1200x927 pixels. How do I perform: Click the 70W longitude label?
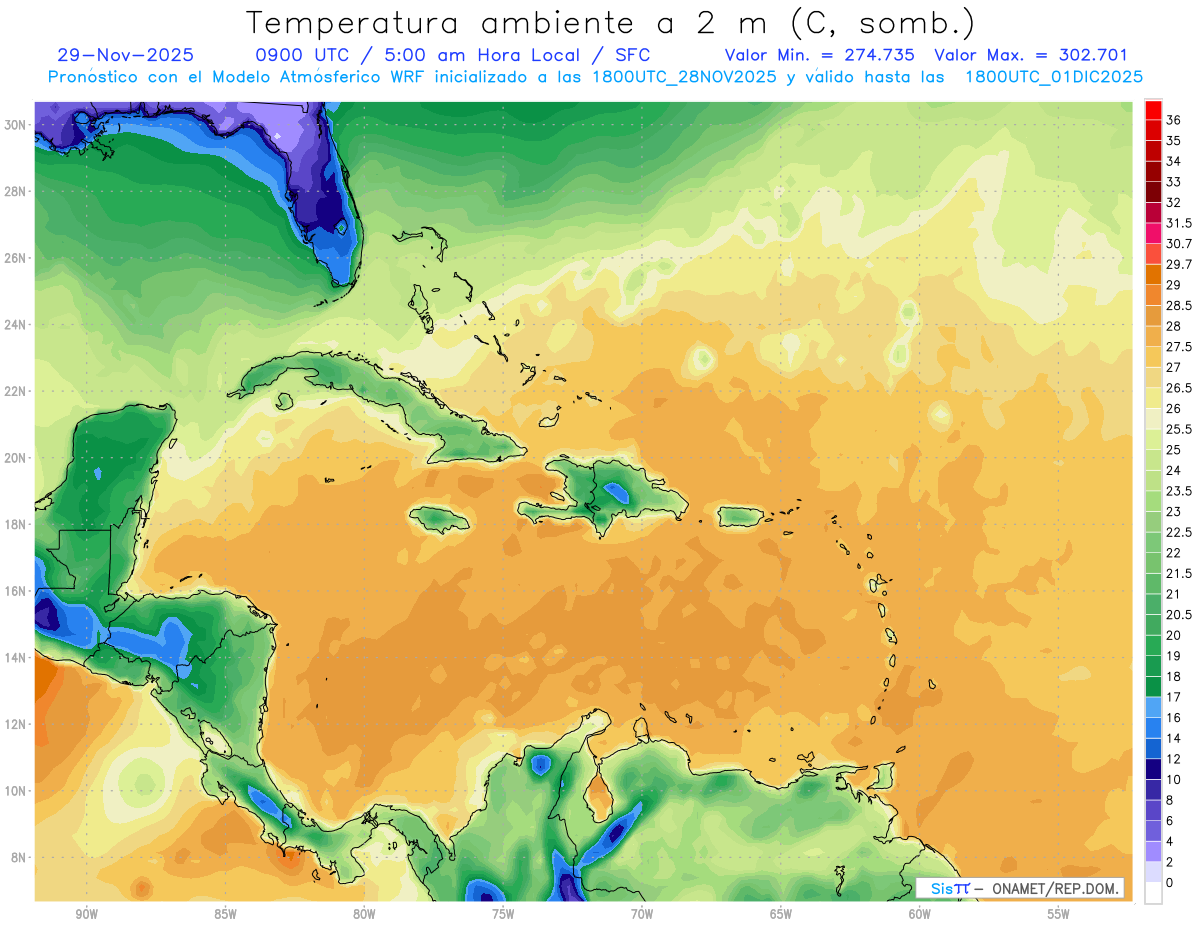coord(642,914)
